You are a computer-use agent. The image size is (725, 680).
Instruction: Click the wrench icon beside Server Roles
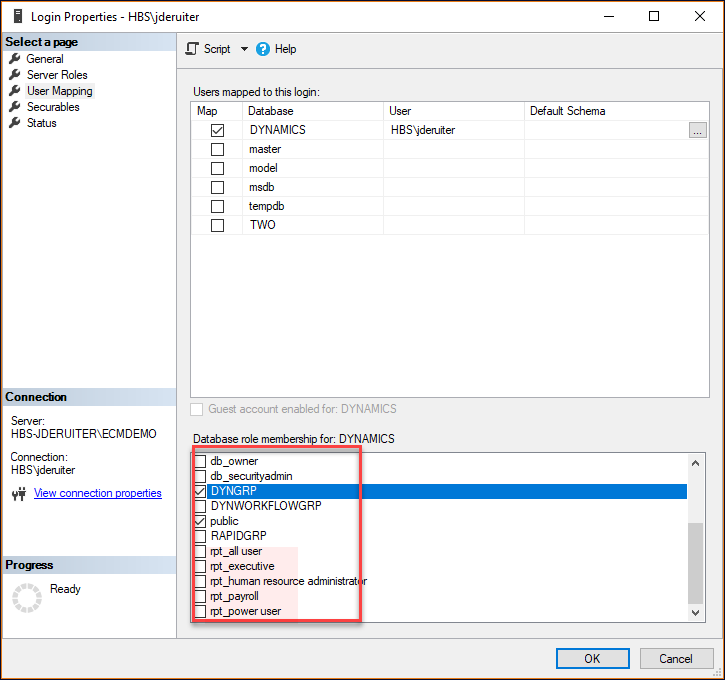click(x=15, y=74)
